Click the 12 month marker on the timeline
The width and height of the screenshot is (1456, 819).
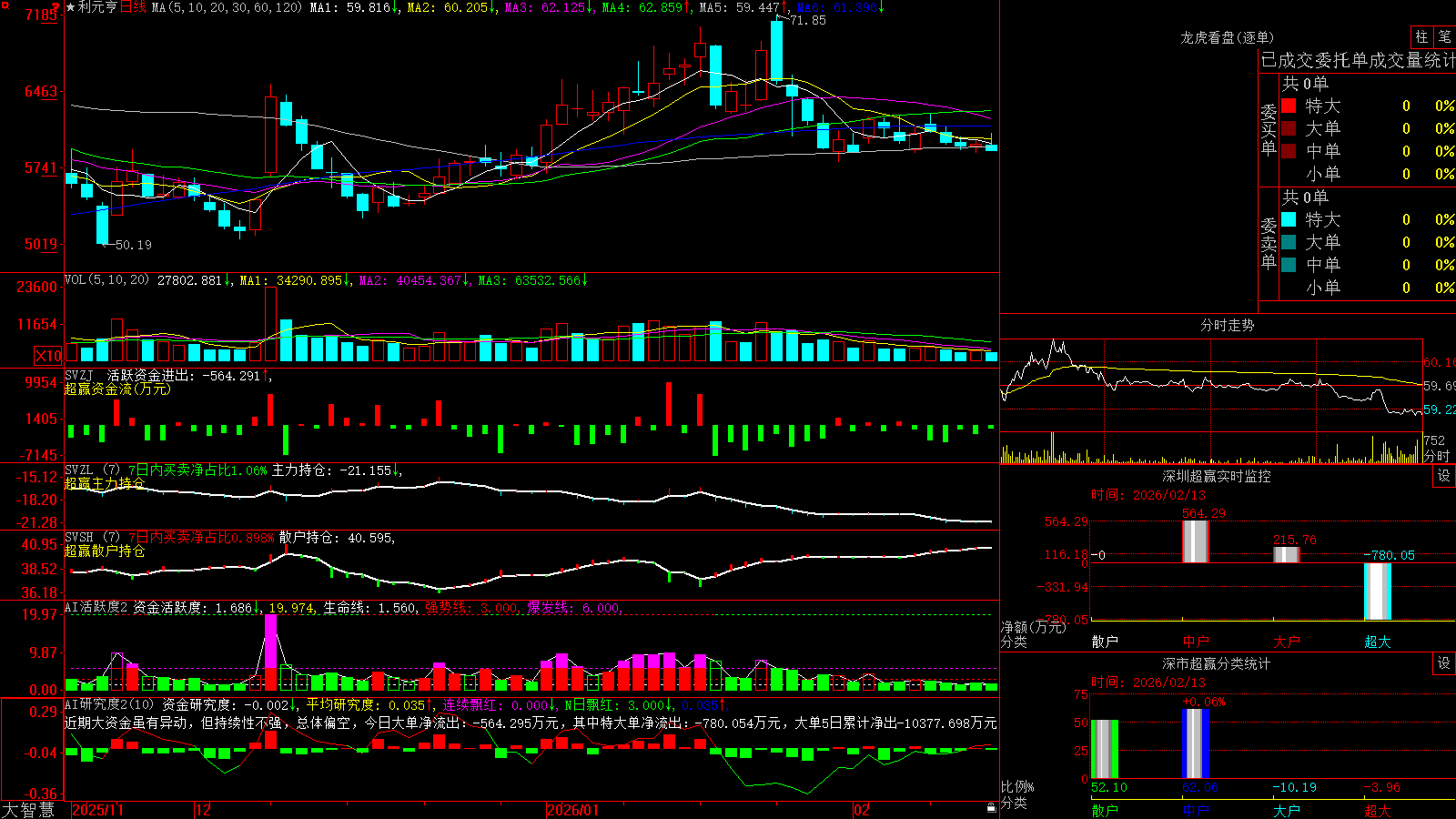click(x=204, y=810)
